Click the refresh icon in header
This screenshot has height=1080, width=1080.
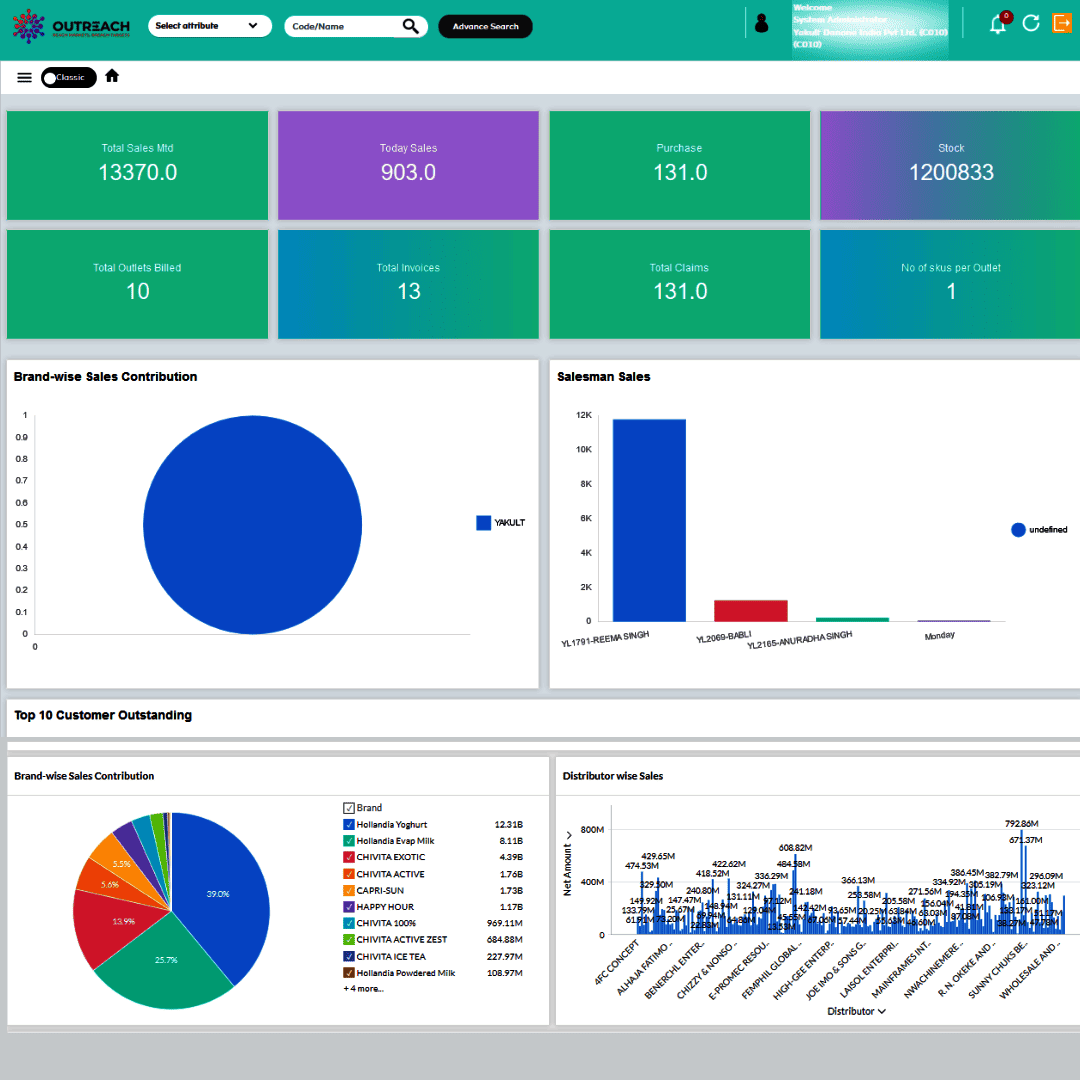tap(1031, 23)
